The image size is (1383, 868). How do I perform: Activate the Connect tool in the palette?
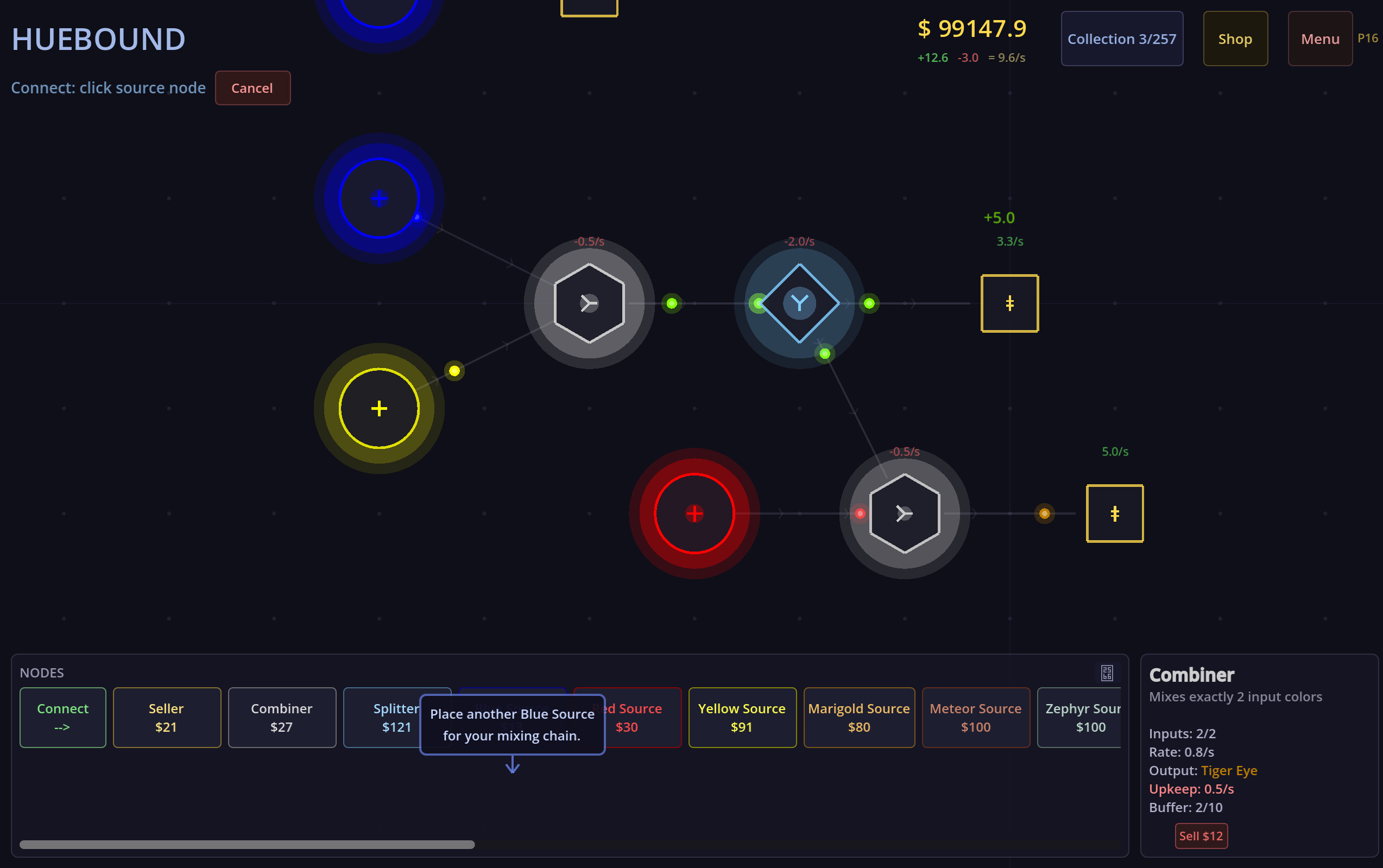62,717
